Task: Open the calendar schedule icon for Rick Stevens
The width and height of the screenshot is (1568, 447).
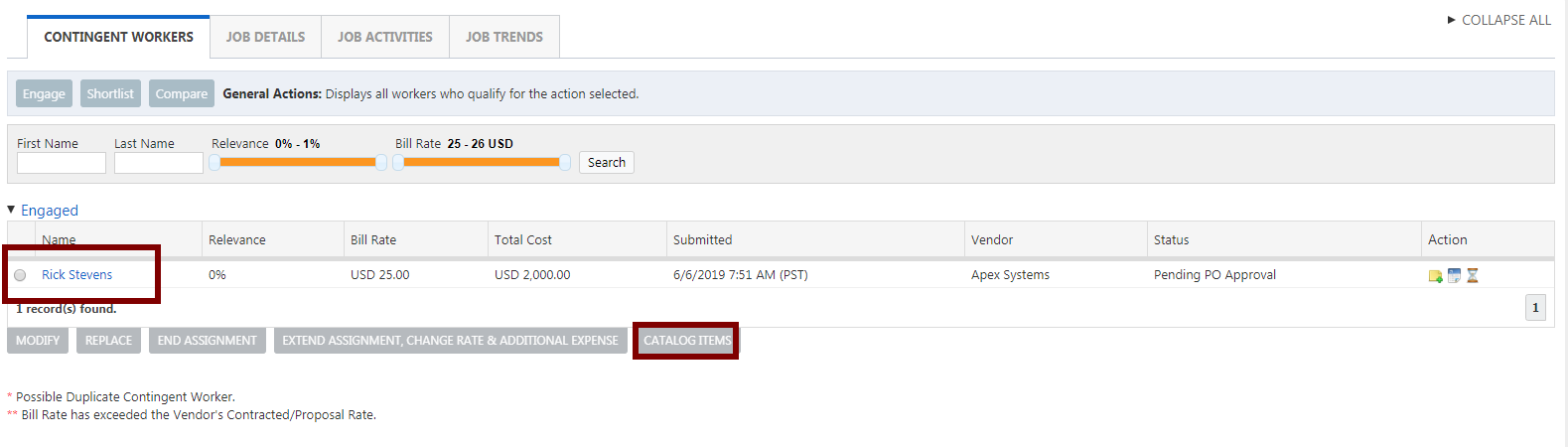Action: click(x=1454, y=275)
